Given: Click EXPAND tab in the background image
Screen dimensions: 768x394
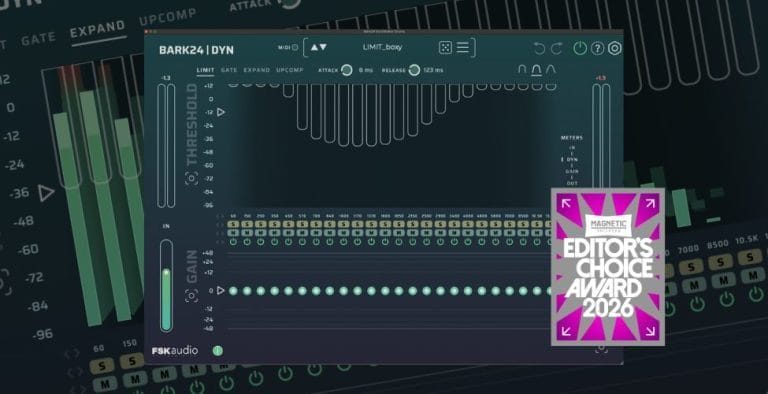Looking at the screenshot, I should [x=97, y=29].
